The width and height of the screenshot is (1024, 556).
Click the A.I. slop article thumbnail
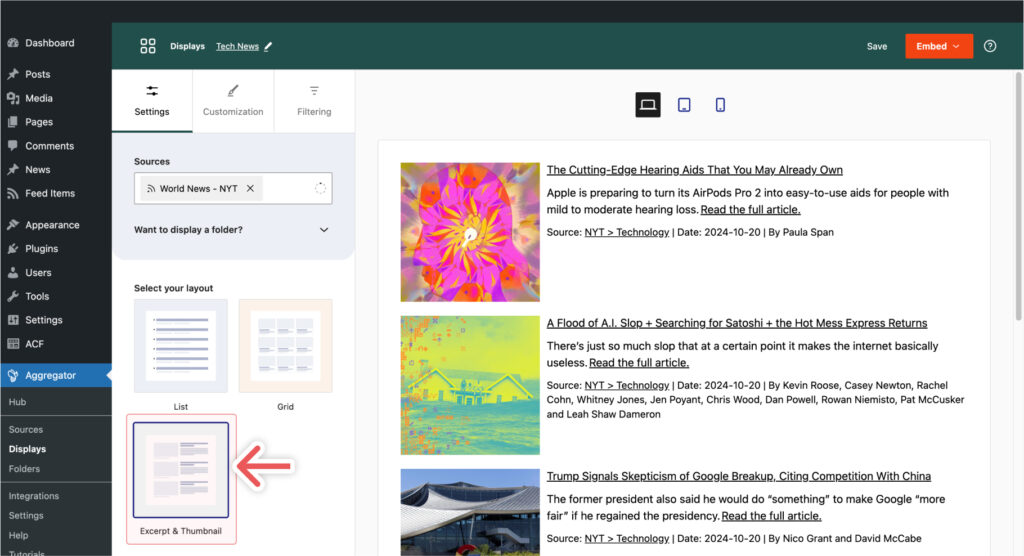pos(470,385)
